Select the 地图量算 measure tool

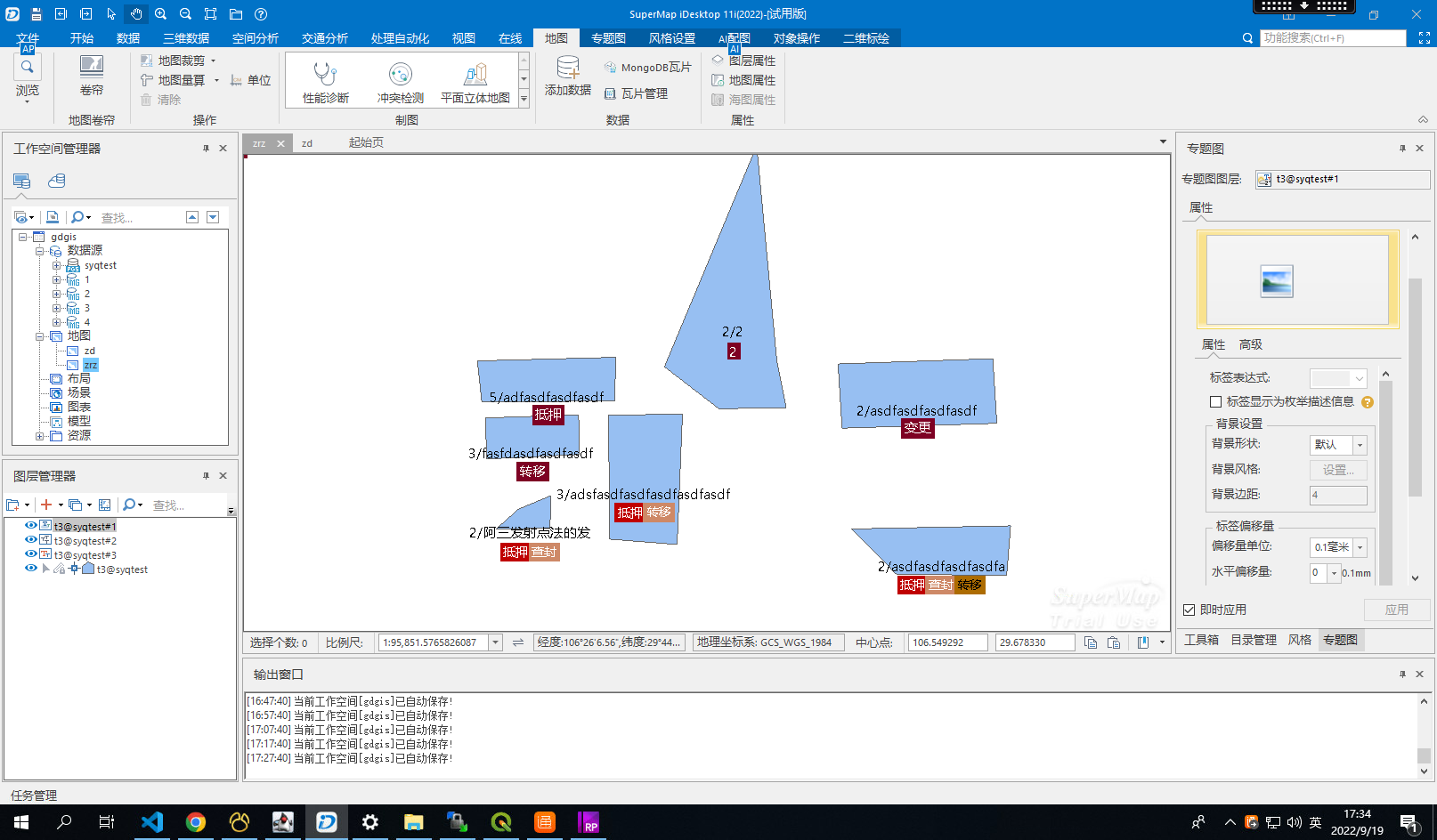(x=180, y=80)
